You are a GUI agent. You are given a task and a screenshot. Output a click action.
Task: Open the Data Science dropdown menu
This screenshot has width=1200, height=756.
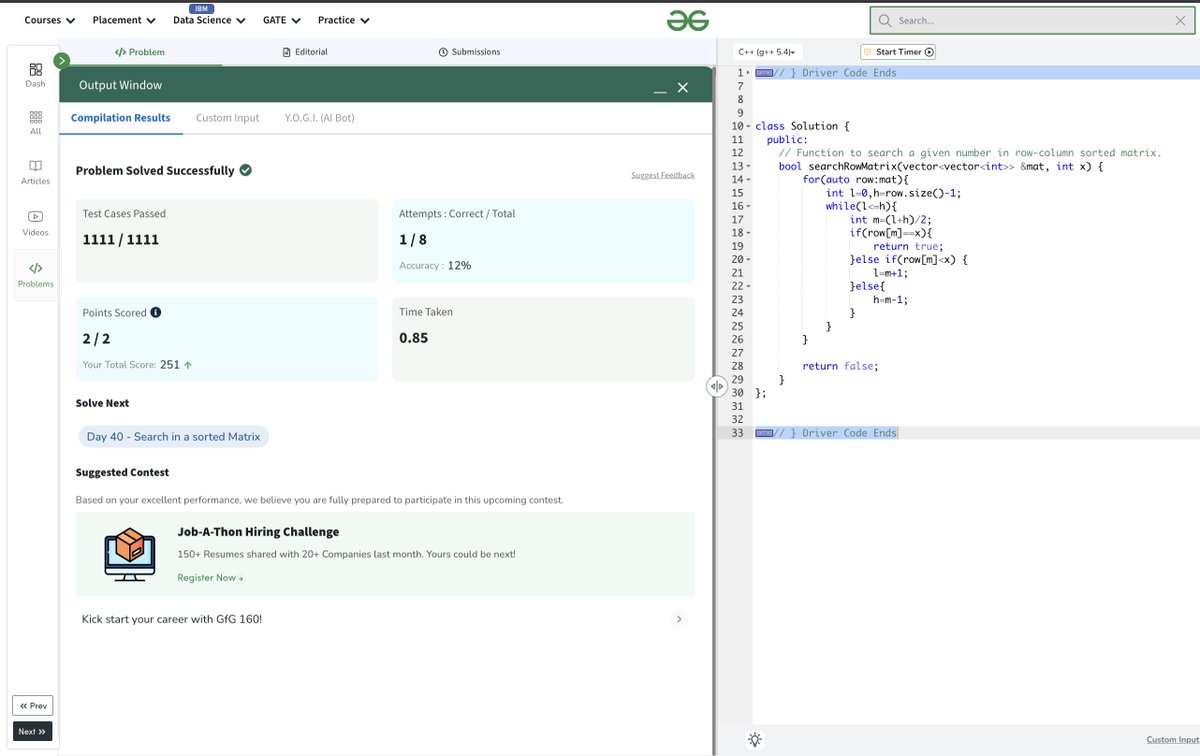coord(209,20)
